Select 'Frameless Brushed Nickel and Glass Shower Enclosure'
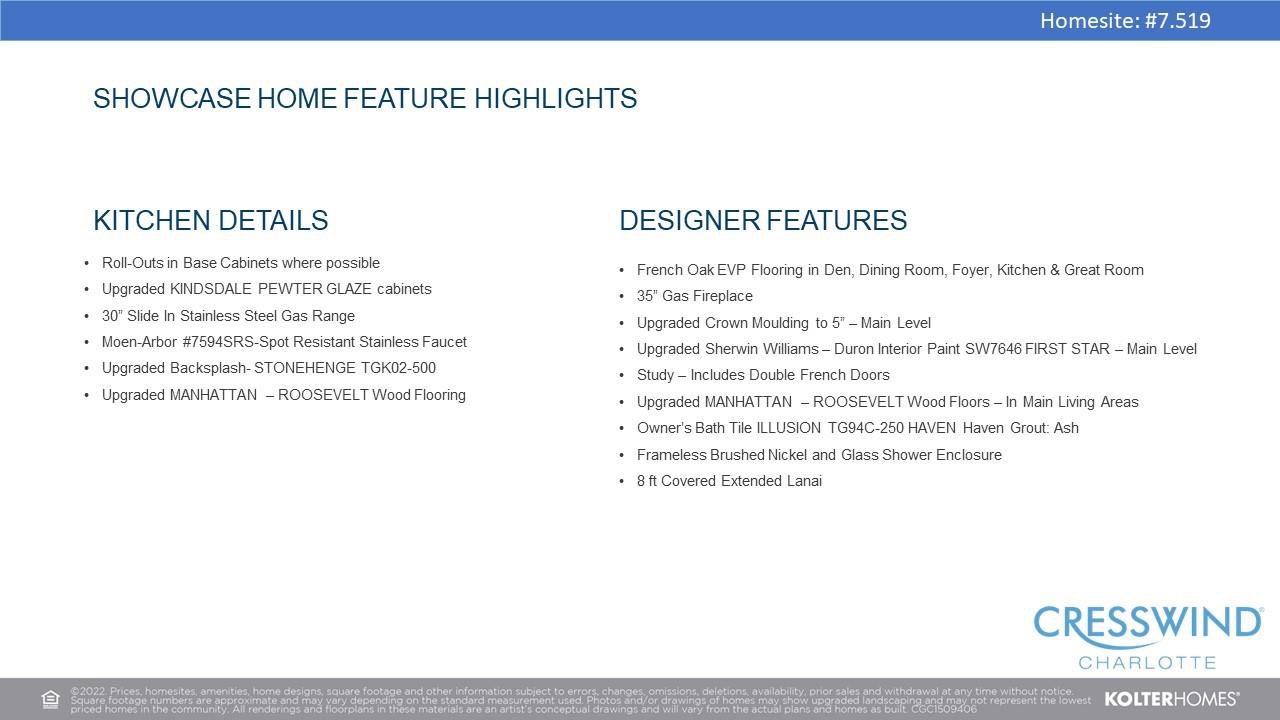Image resolution: width=1280 pixels, height=720 pixels. tap(819, 455)
